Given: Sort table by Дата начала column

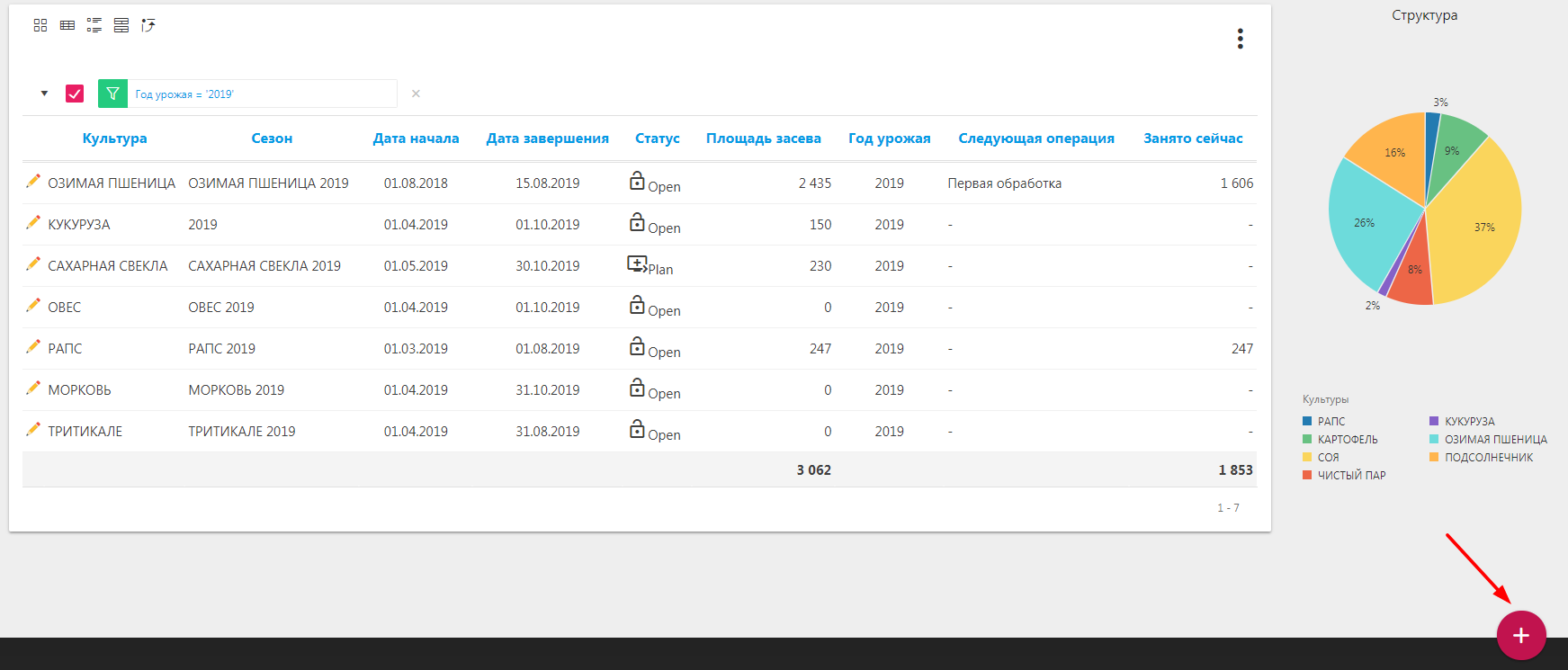Looking at the screenshot, I should tap(416, 138).
